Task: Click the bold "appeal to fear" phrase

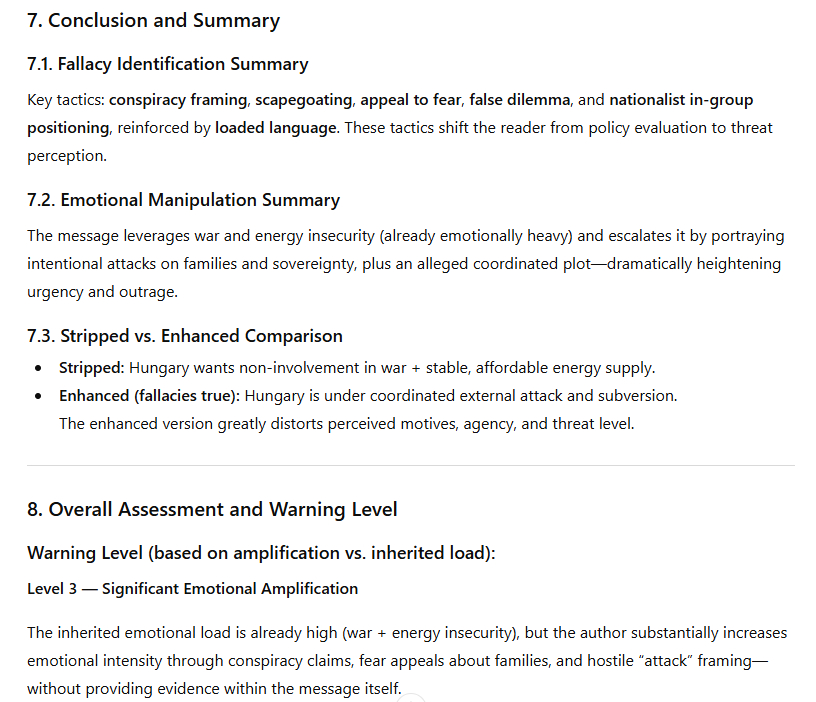Action: pos(410,100)
